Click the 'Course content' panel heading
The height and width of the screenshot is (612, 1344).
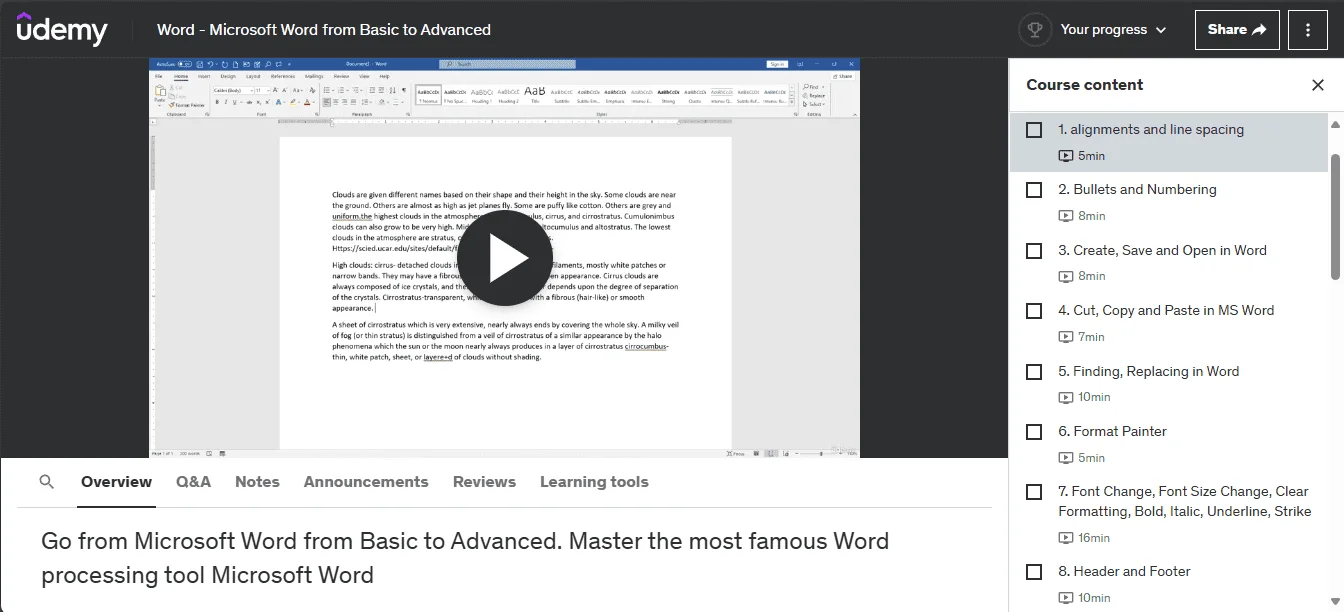click(x=1085, y=85)
